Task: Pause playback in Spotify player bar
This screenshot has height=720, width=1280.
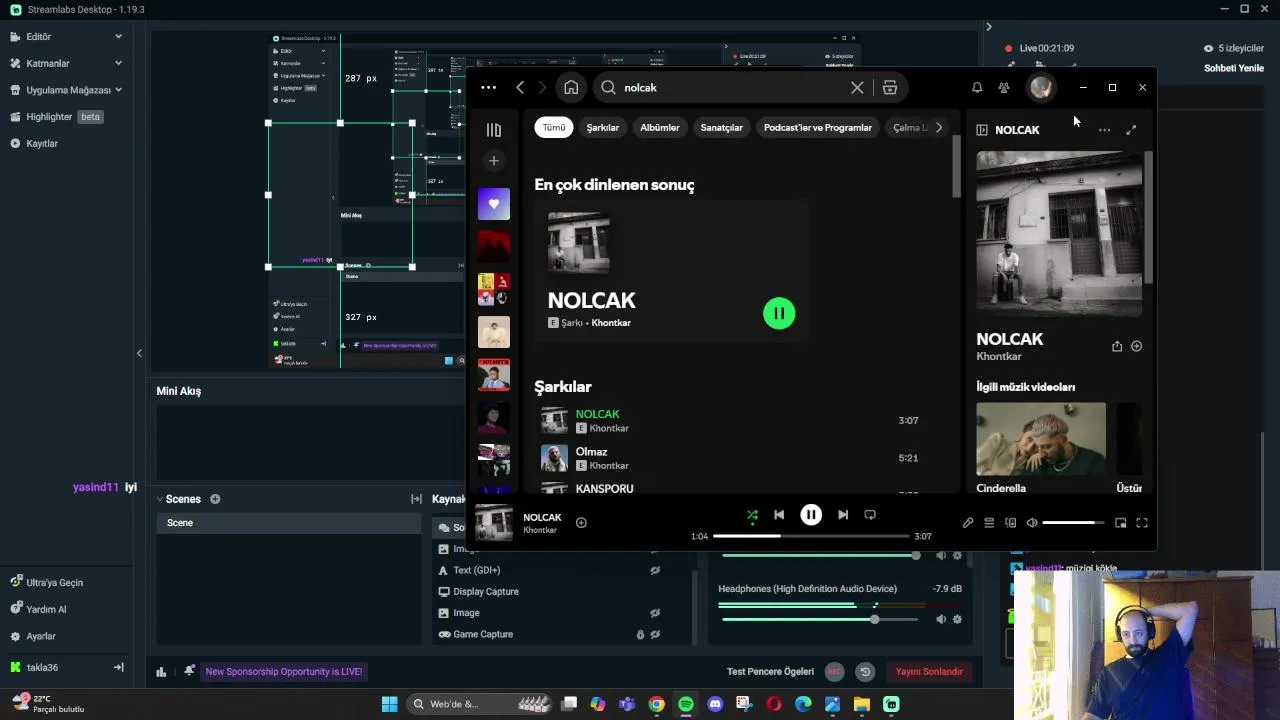Action: tap(811, 515)
